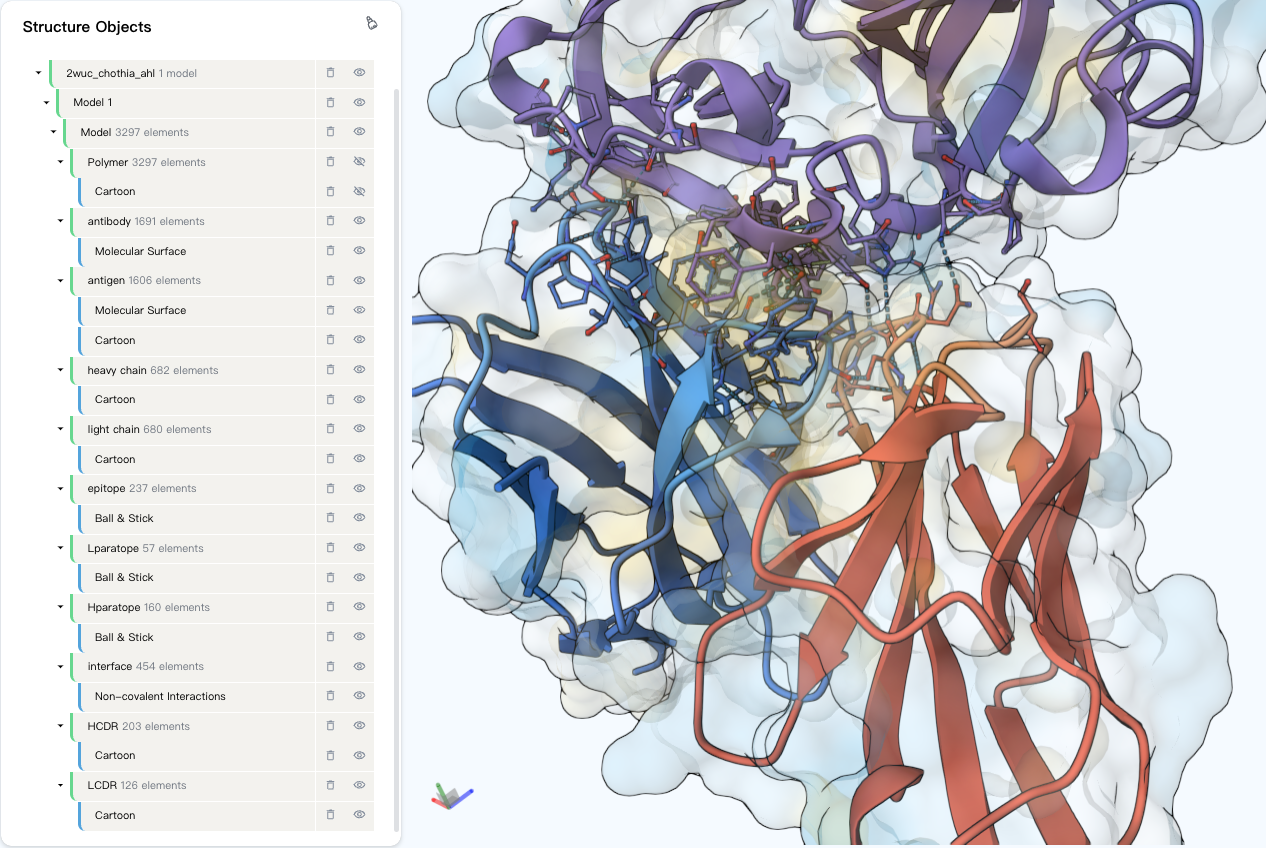Image resolution: width=1266 pixels, height=848 pixels.
Task: Delete the 2wuc_chothia_ahl structure
Action: pos(330,72)
